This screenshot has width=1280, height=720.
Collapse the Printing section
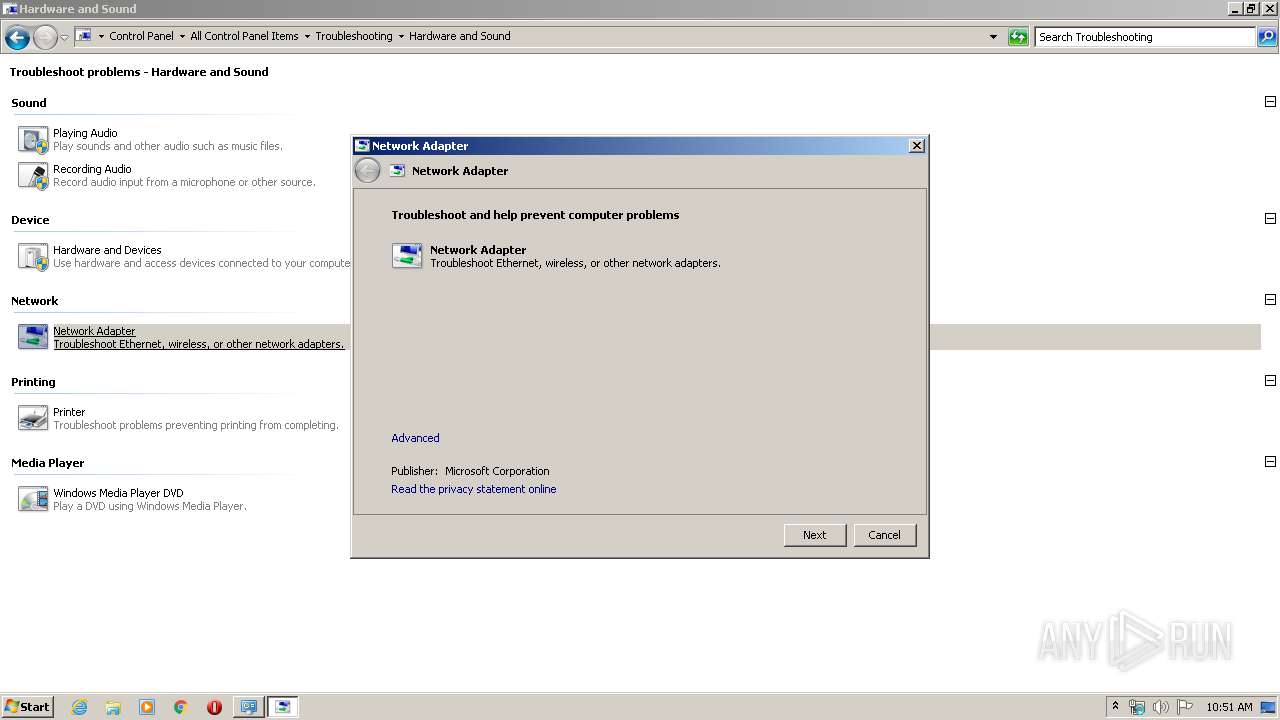point(1270,381)
